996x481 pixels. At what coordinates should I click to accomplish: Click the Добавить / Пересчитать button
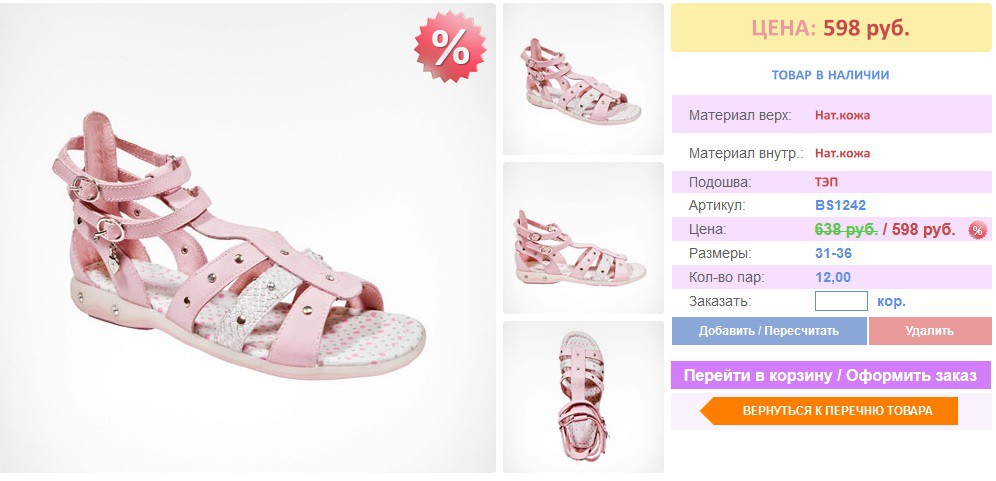pyautogui.click(x=769, y=331)
